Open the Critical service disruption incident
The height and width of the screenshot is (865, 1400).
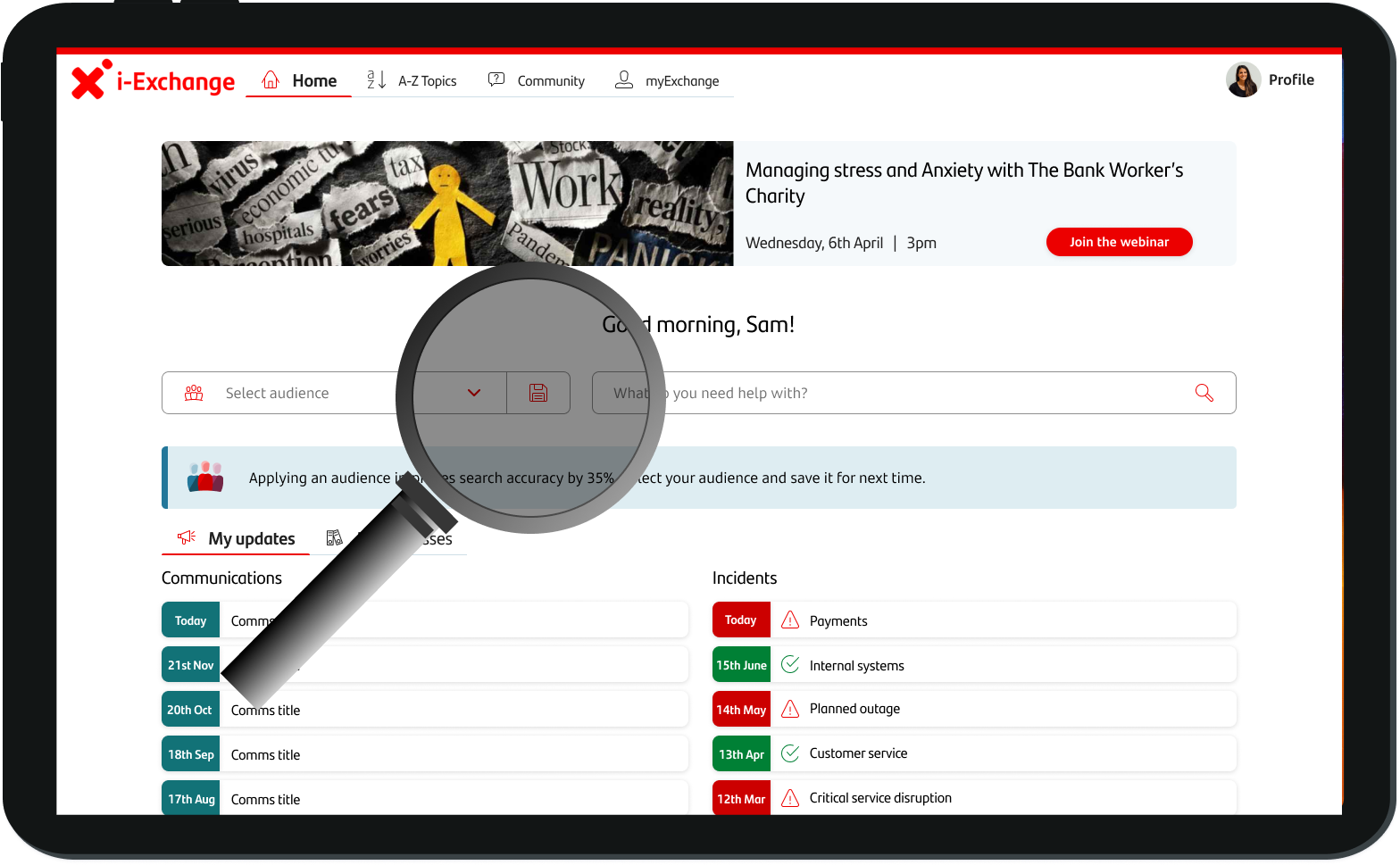pyautogui.click(x=974, y=797)
